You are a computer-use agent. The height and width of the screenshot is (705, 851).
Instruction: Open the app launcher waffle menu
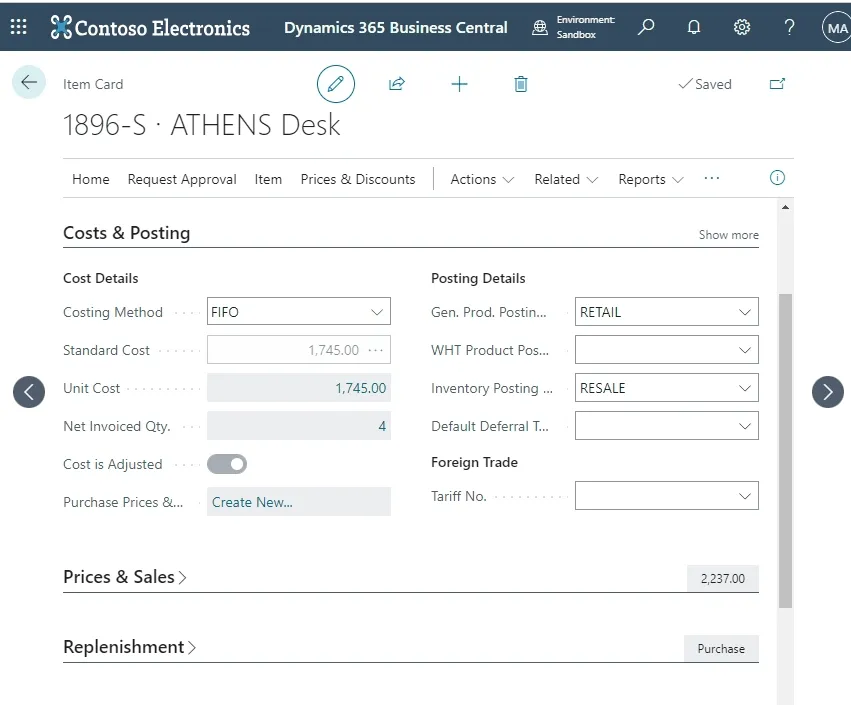pyautogui.click(x=18, y=27)
